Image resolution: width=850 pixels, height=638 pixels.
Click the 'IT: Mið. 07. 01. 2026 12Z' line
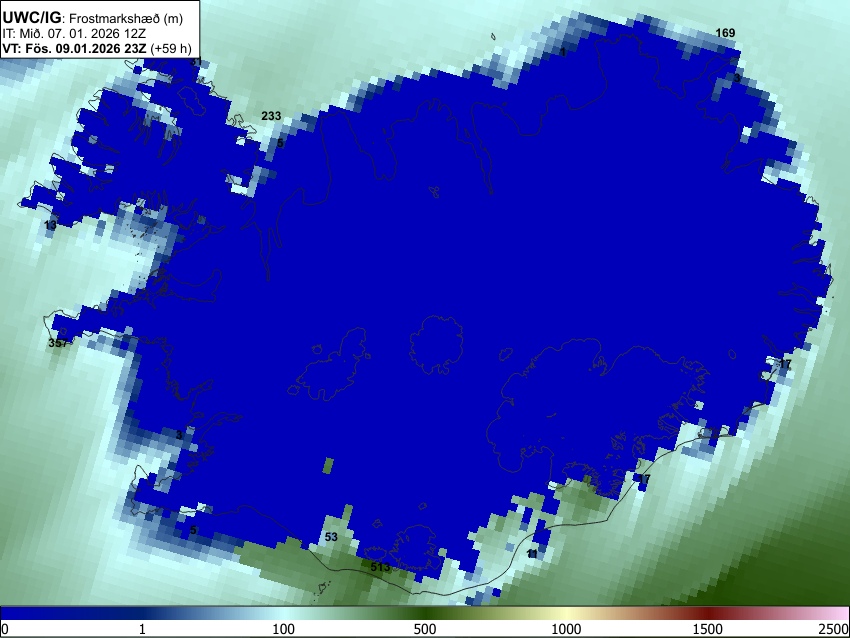tap(72, 34)
